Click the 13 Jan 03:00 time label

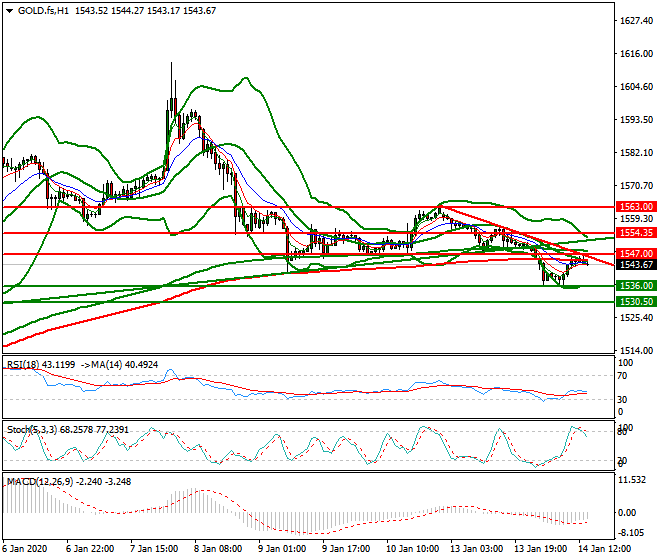(x=476, y=549)
